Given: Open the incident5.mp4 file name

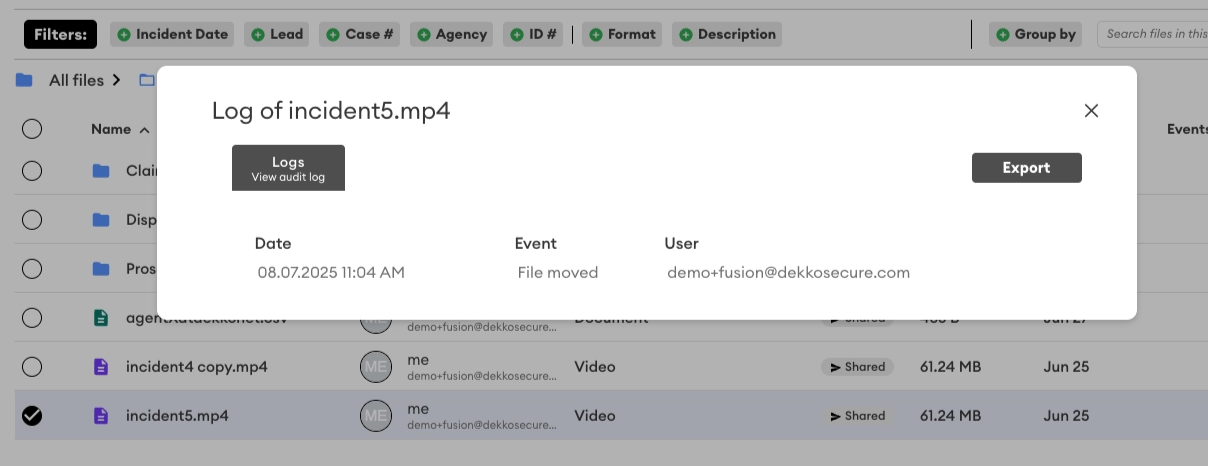Looking at the screenshot, I should 177,416.
